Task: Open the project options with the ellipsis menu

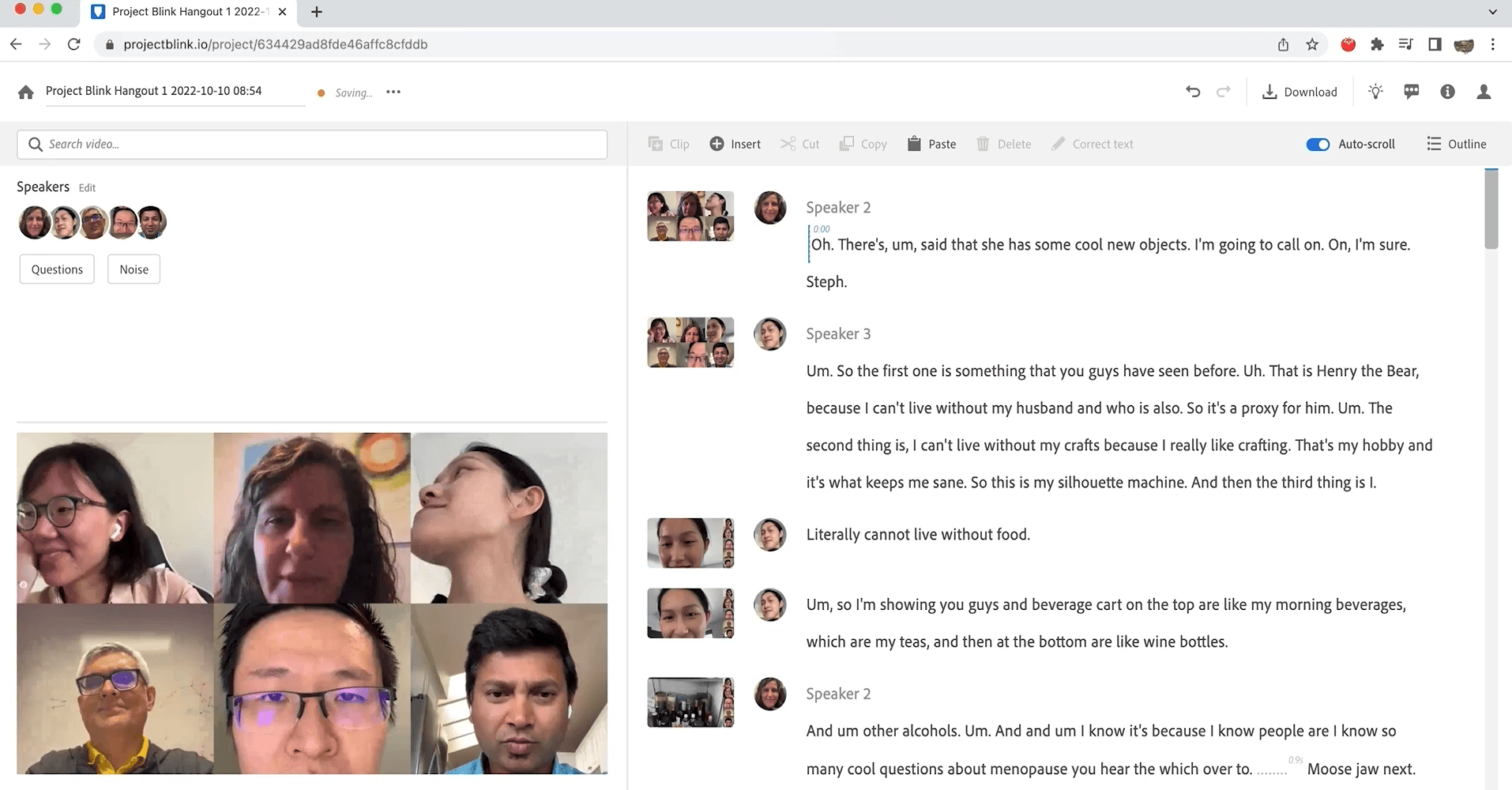Action: click(x=393, y=92)
